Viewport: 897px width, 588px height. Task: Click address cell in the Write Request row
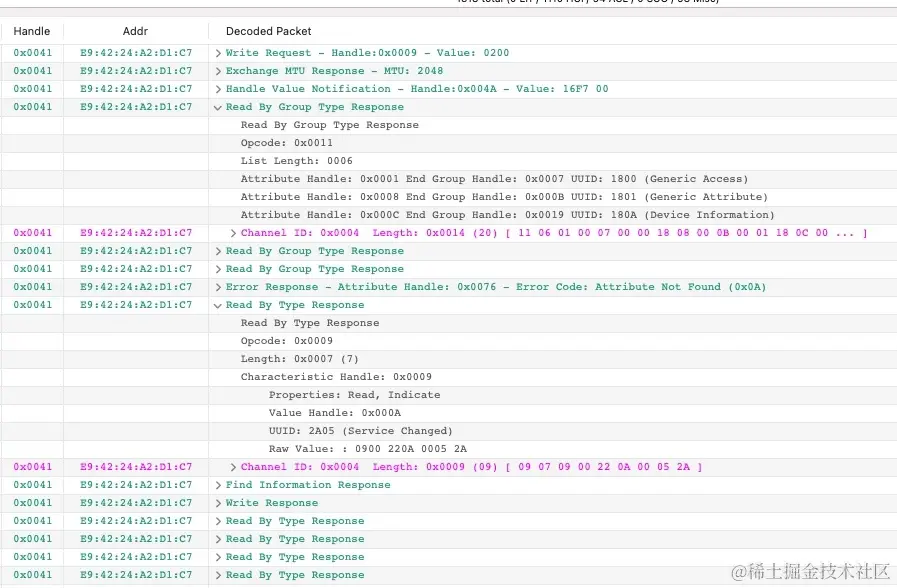click(x=136, y=53)
